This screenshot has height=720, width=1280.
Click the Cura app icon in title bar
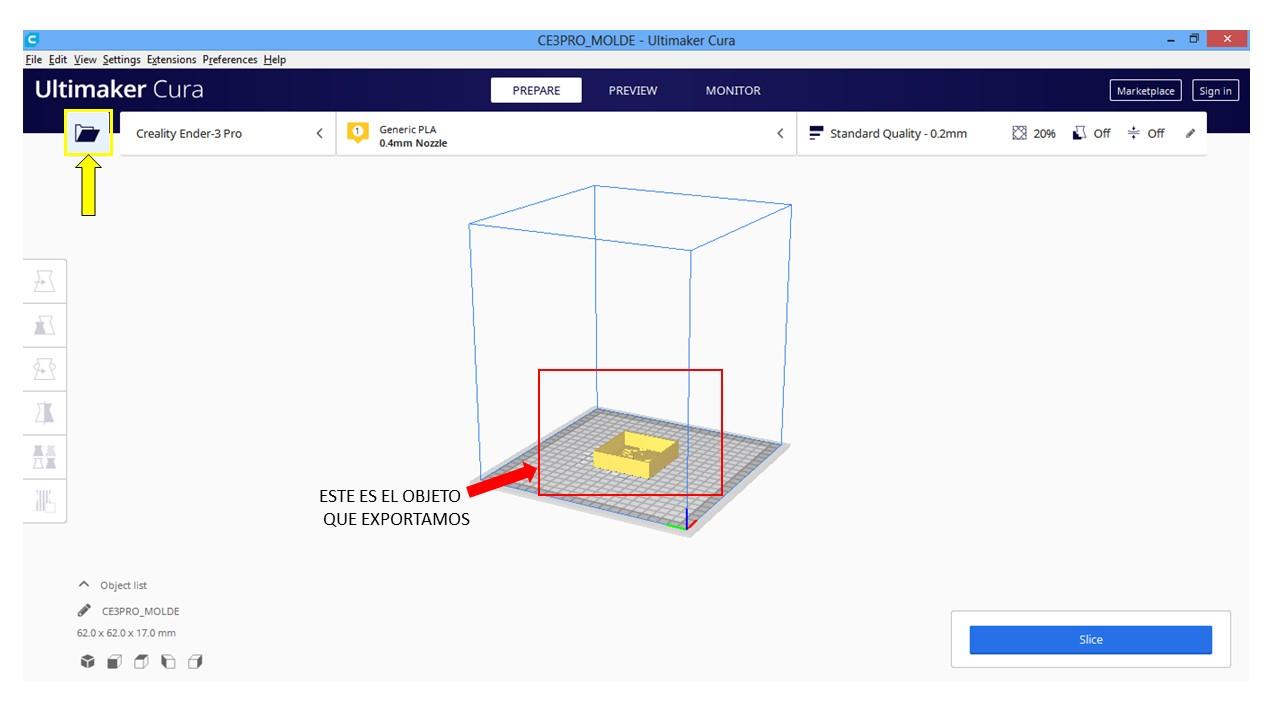(x=32, y=40)
